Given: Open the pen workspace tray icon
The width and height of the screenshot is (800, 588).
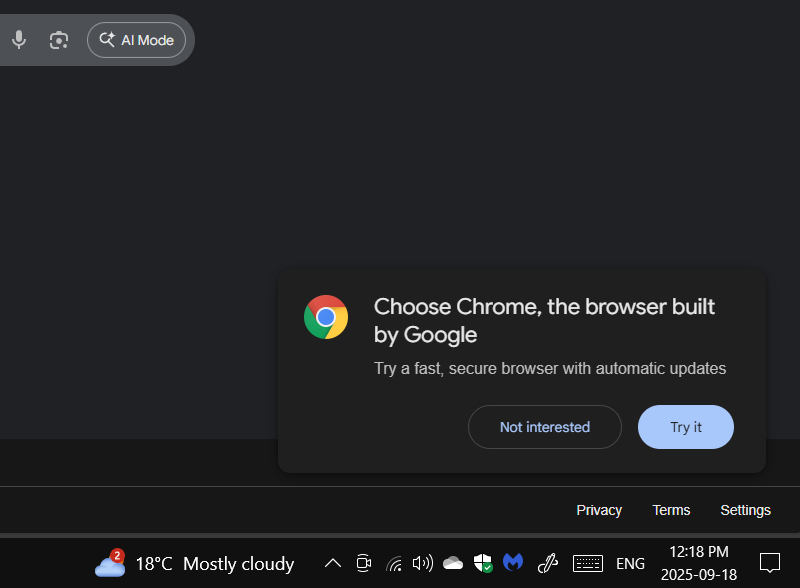Looking at the screenshot, I should click(x=547, y=564).
